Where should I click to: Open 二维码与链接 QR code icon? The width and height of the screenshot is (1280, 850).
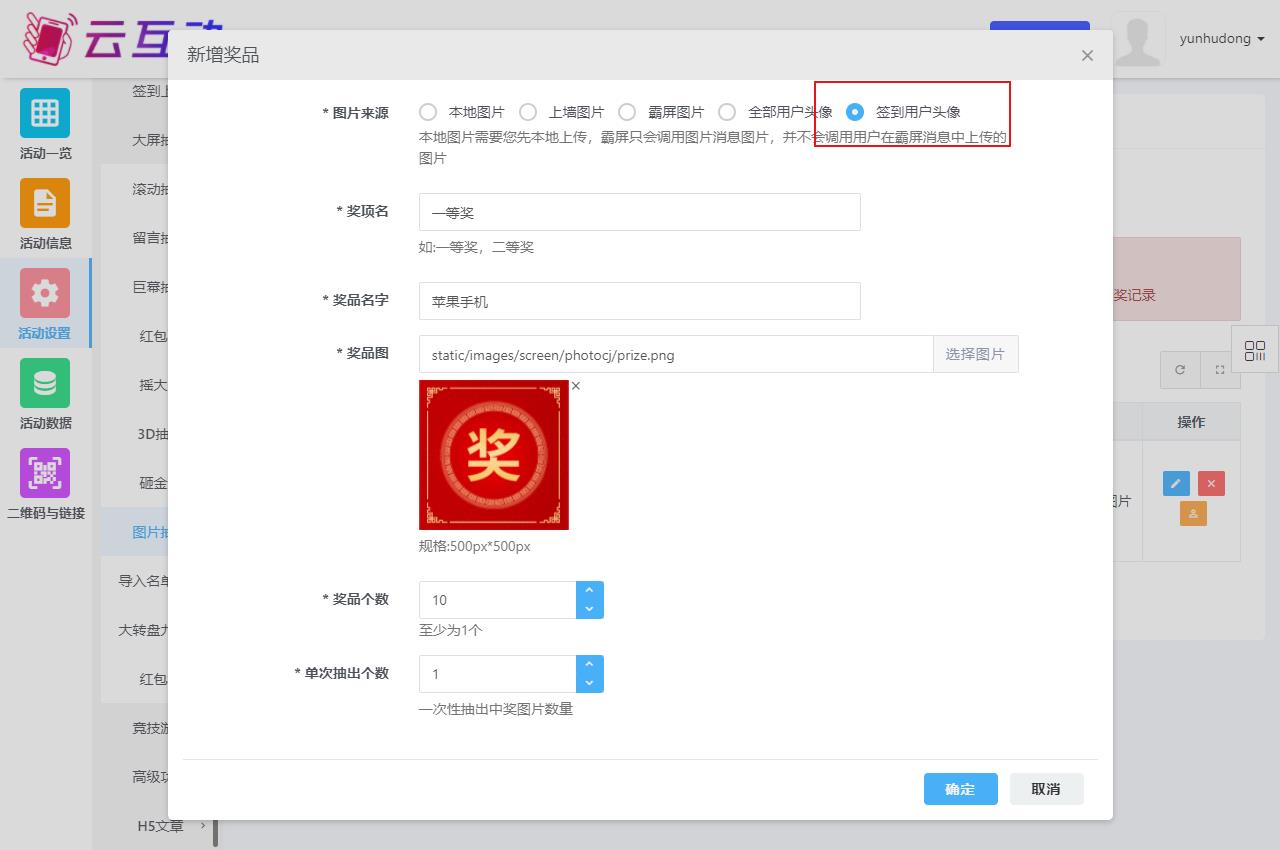45,473
